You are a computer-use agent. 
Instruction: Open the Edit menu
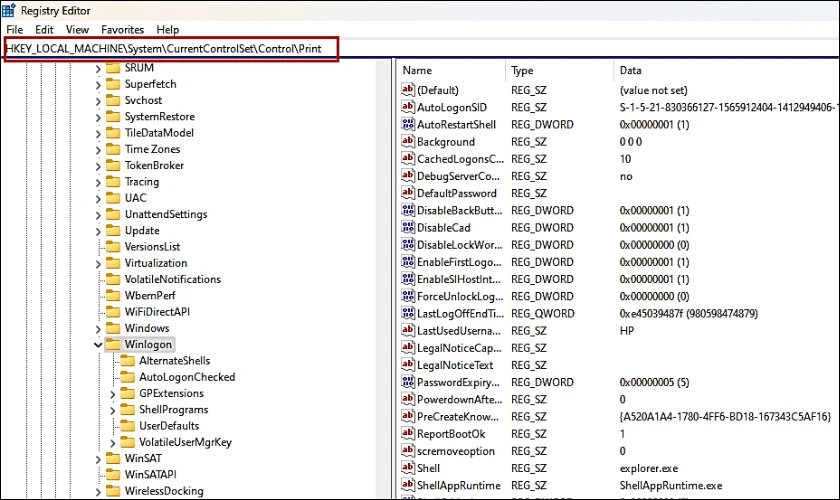coord(44,29)
